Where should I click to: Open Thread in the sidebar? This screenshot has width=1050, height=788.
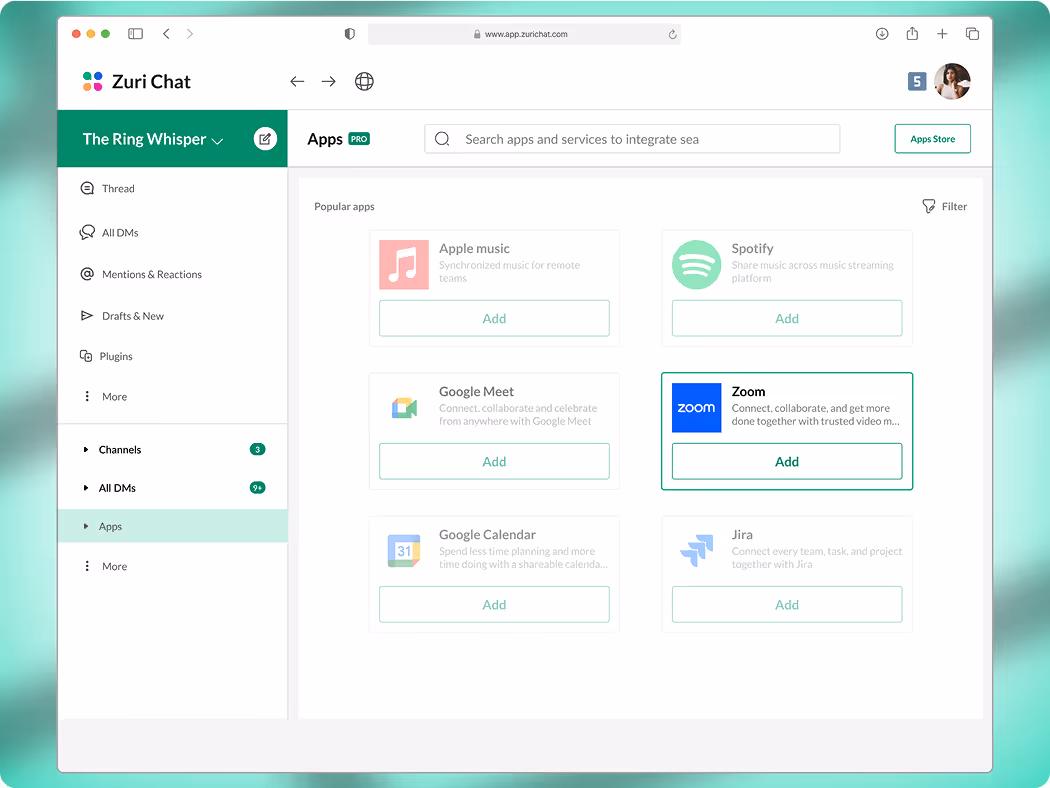tap(107, 189)
